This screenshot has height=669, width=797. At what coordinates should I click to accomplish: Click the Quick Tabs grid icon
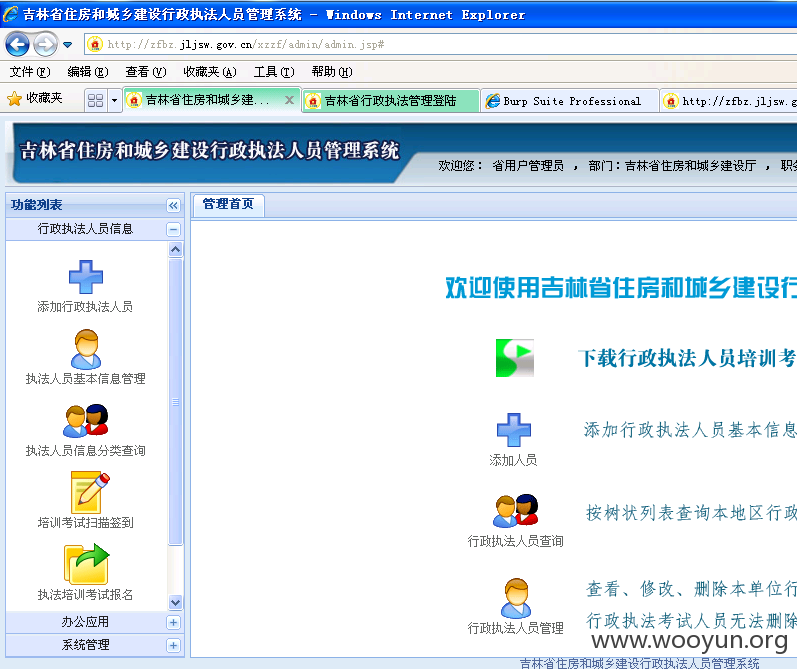point(96,100)
